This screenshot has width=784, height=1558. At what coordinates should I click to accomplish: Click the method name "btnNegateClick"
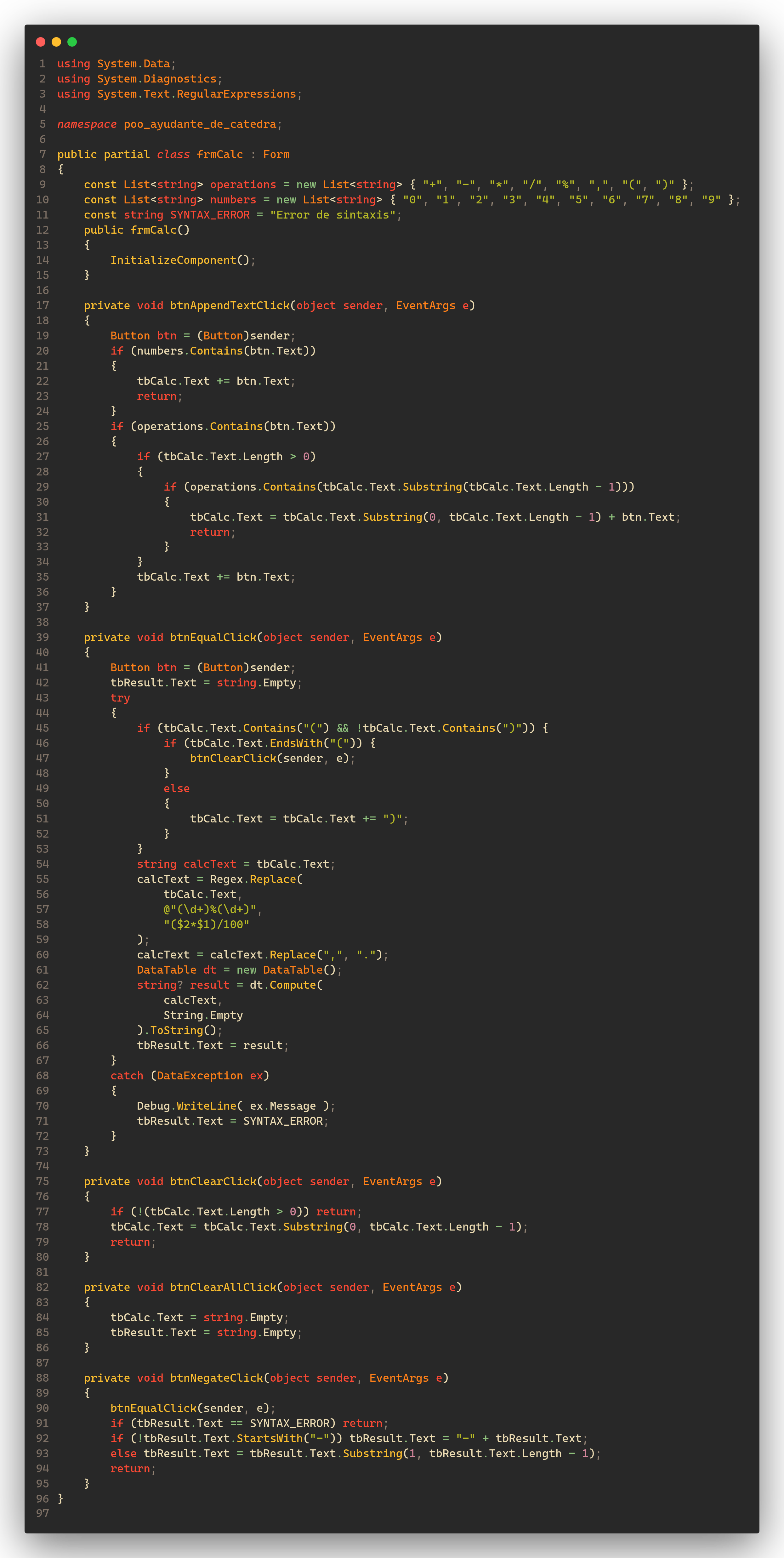(217, 1379)
